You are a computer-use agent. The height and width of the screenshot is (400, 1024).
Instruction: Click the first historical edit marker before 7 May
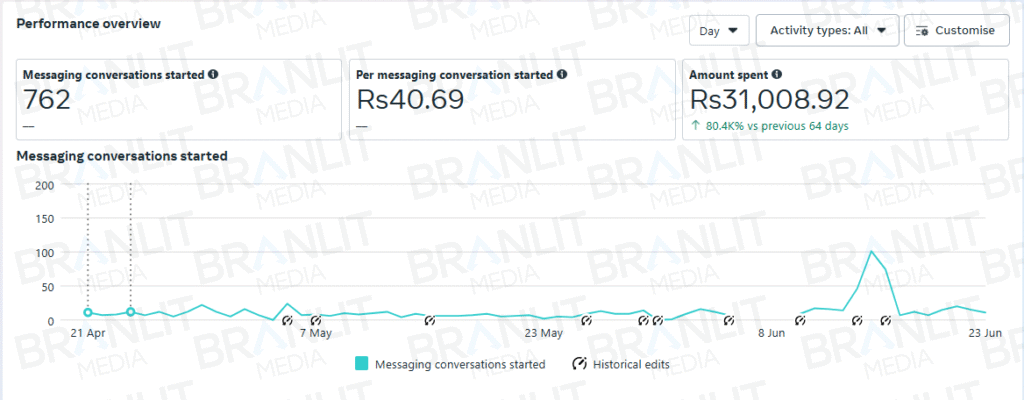pyautogui.click(x=287, y=320)
